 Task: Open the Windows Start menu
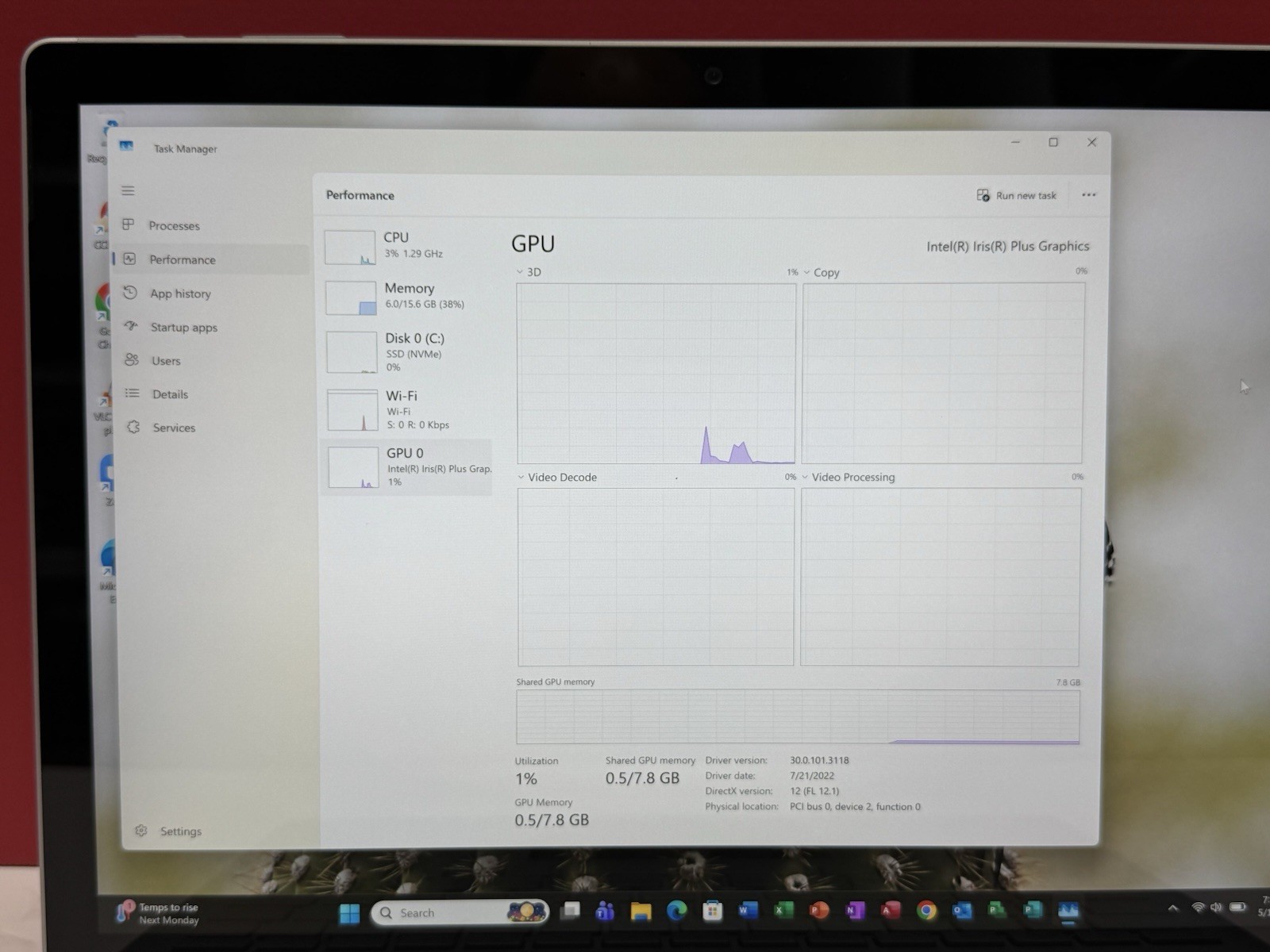(x=349, y=913)
